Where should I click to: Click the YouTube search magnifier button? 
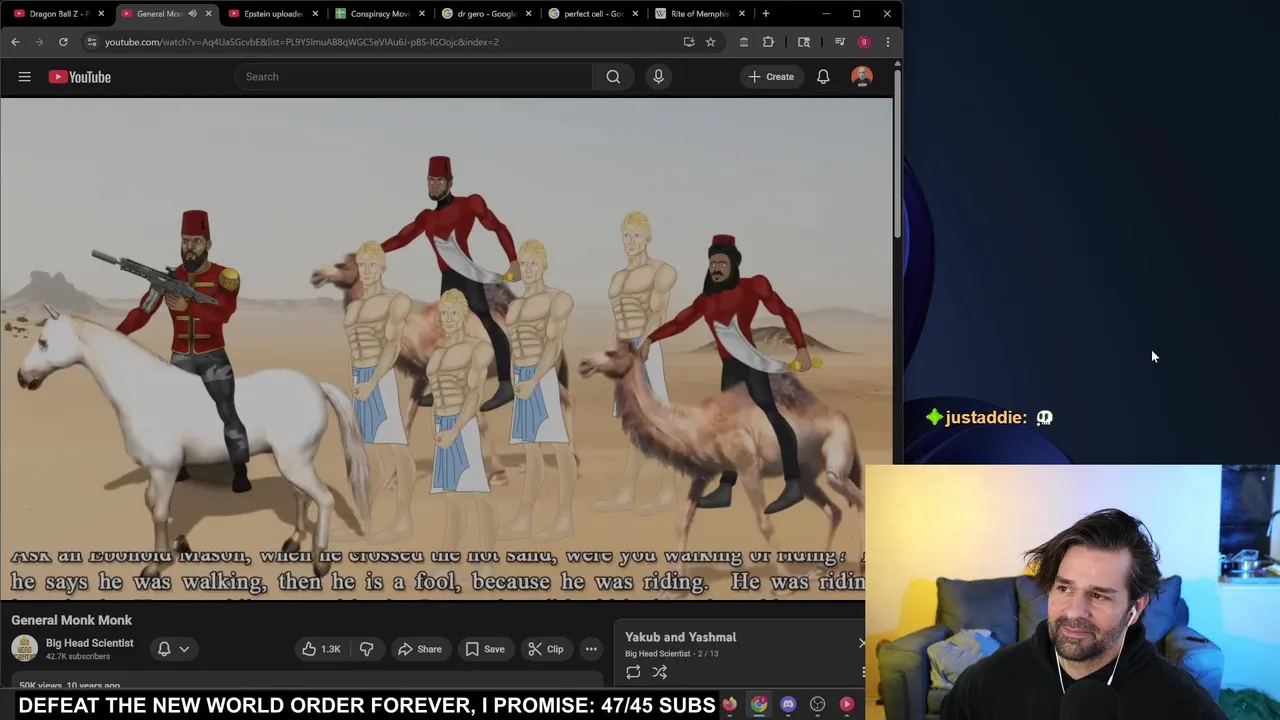pyautogui.click(x=613, y=77)
